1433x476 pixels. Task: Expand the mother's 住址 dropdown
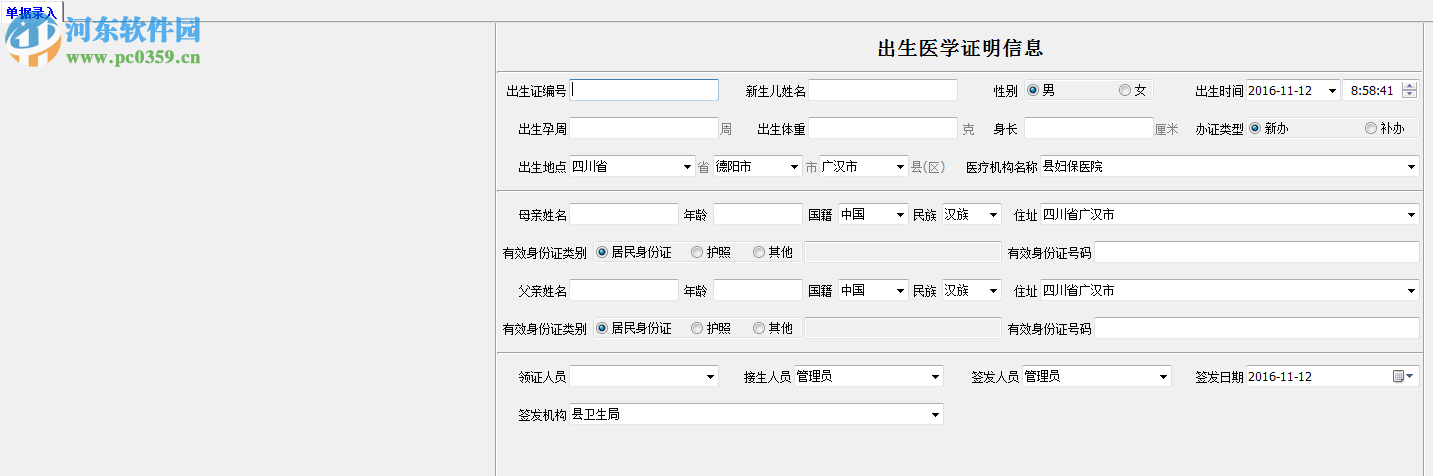[x=1411, y=214]
